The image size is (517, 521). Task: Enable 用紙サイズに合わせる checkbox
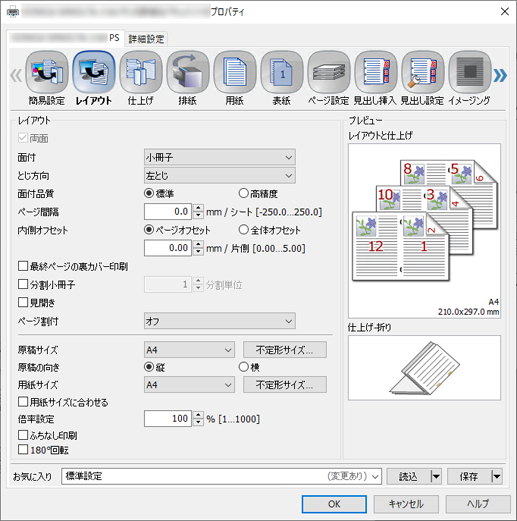[23, 402]
